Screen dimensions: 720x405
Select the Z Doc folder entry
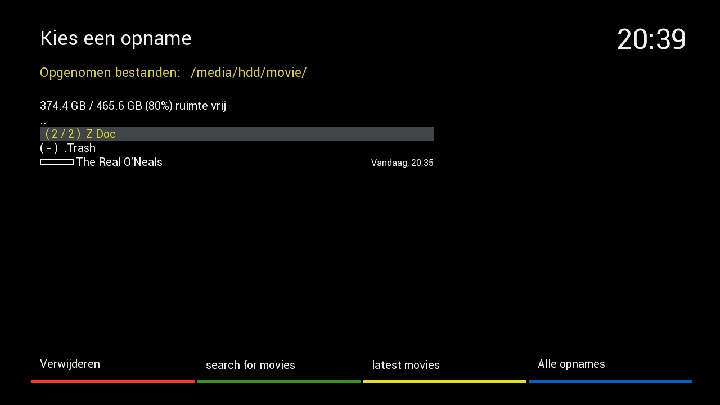click(x=101, y=134)
